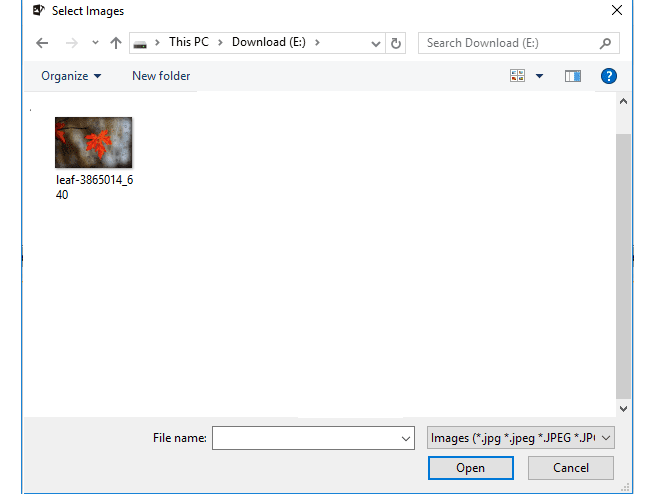Open Help with the question mark
Viewport: 662px width, 500px height.
[608, 76]
